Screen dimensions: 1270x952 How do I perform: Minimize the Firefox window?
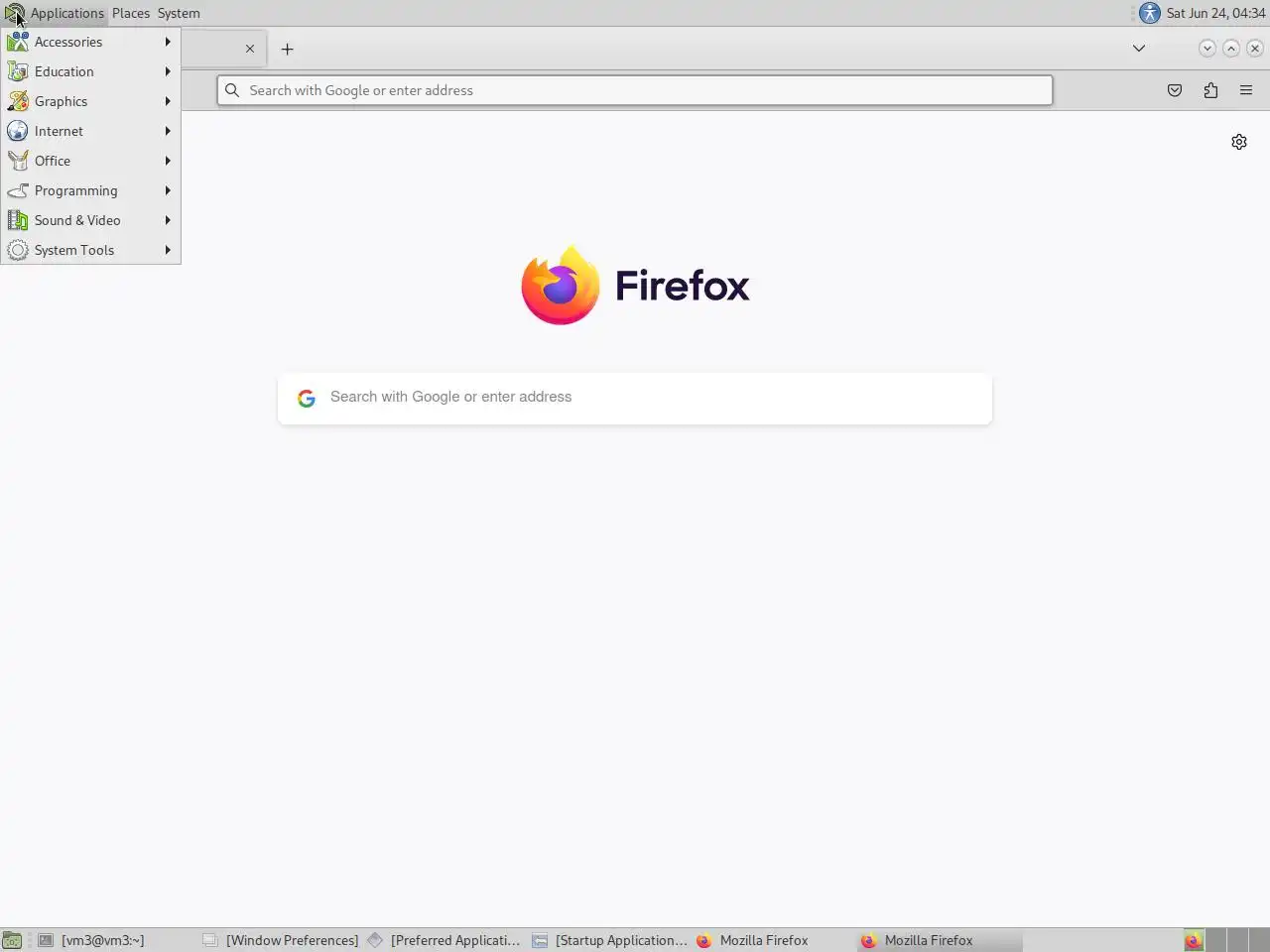tap(1207, 48)
